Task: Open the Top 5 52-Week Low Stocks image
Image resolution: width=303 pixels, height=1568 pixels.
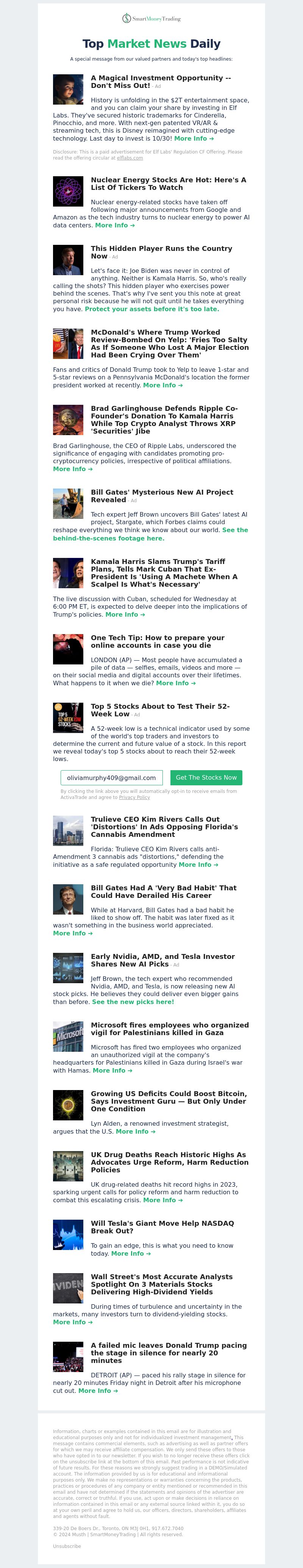Action: coord(68,717)
